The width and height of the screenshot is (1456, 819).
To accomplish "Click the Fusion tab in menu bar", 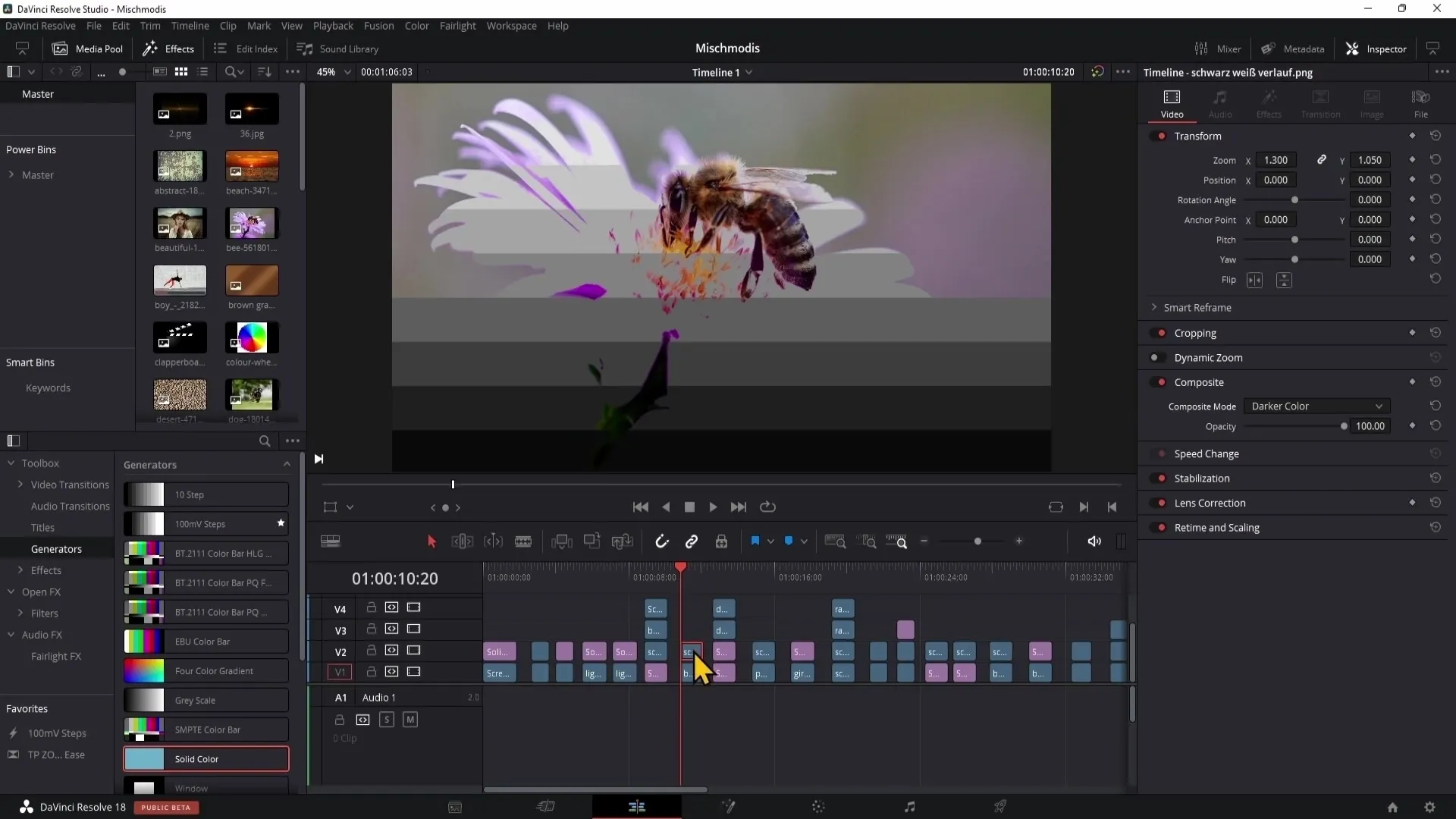I will pyautogui.click(x=378, y=25).
